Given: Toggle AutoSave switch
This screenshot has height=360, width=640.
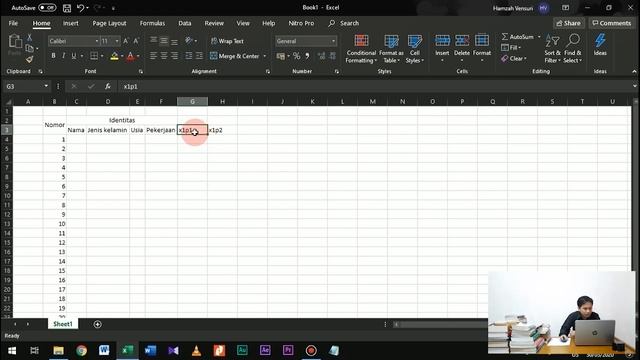Looking at the screenshot, I should coord(47,8).
